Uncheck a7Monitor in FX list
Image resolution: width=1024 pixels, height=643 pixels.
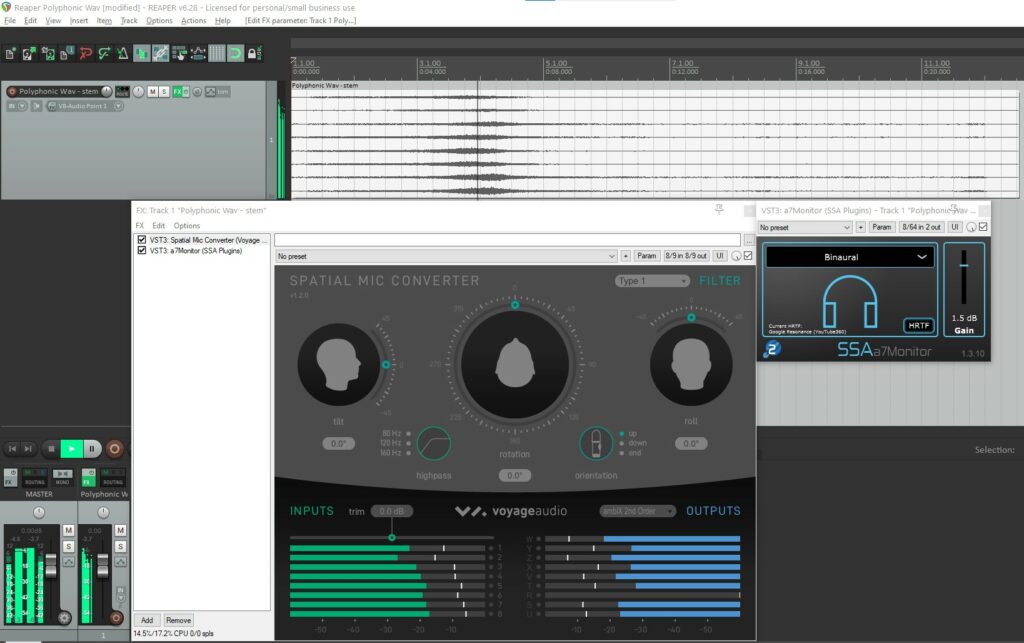[x=142, y=250]
